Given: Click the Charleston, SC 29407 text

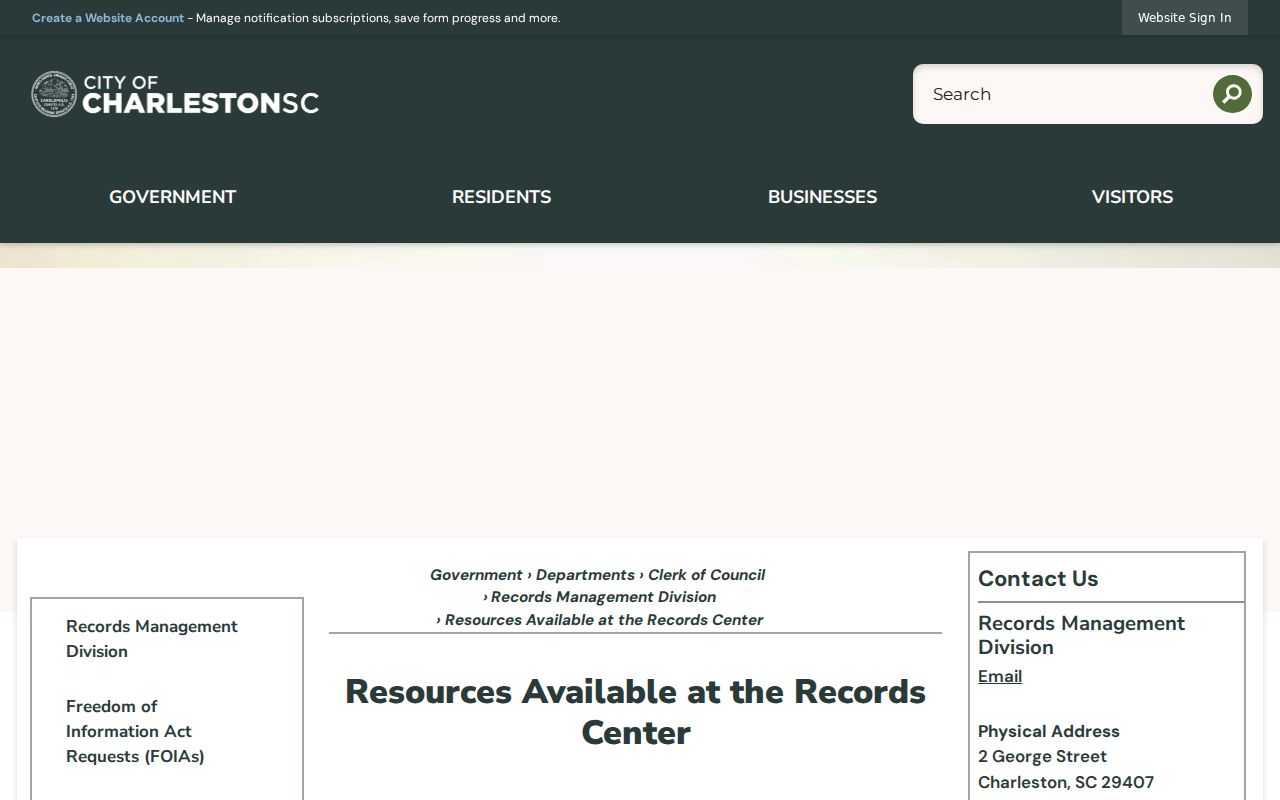Looking at the screenshot, I should [x=1066, y=782].
